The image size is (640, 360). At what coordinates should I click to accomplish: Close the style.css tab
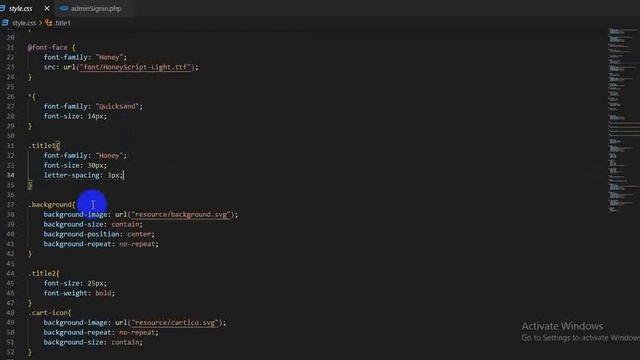[x=47, y=8]
